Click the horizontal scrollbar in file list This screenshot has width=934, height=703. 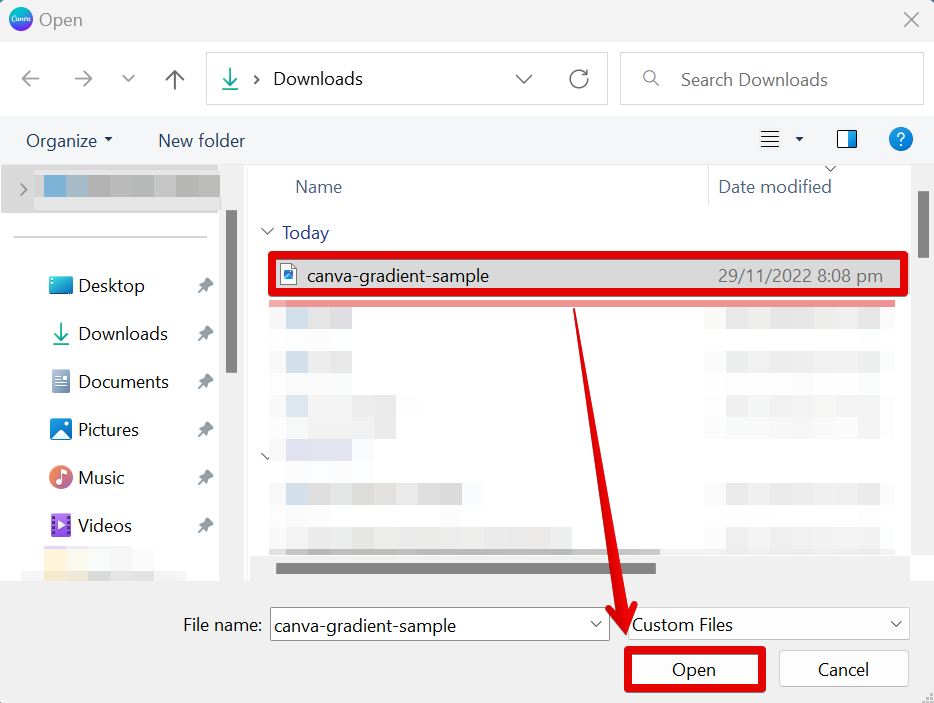coord(465,568)
